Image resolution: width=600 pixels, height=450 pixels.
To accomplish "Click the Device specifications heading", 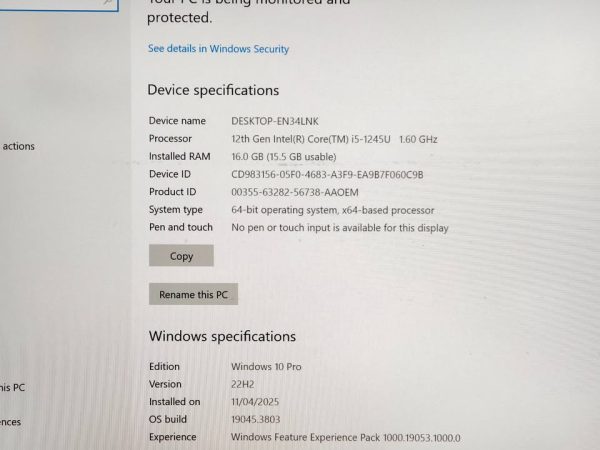I will [x=213, y=90].
